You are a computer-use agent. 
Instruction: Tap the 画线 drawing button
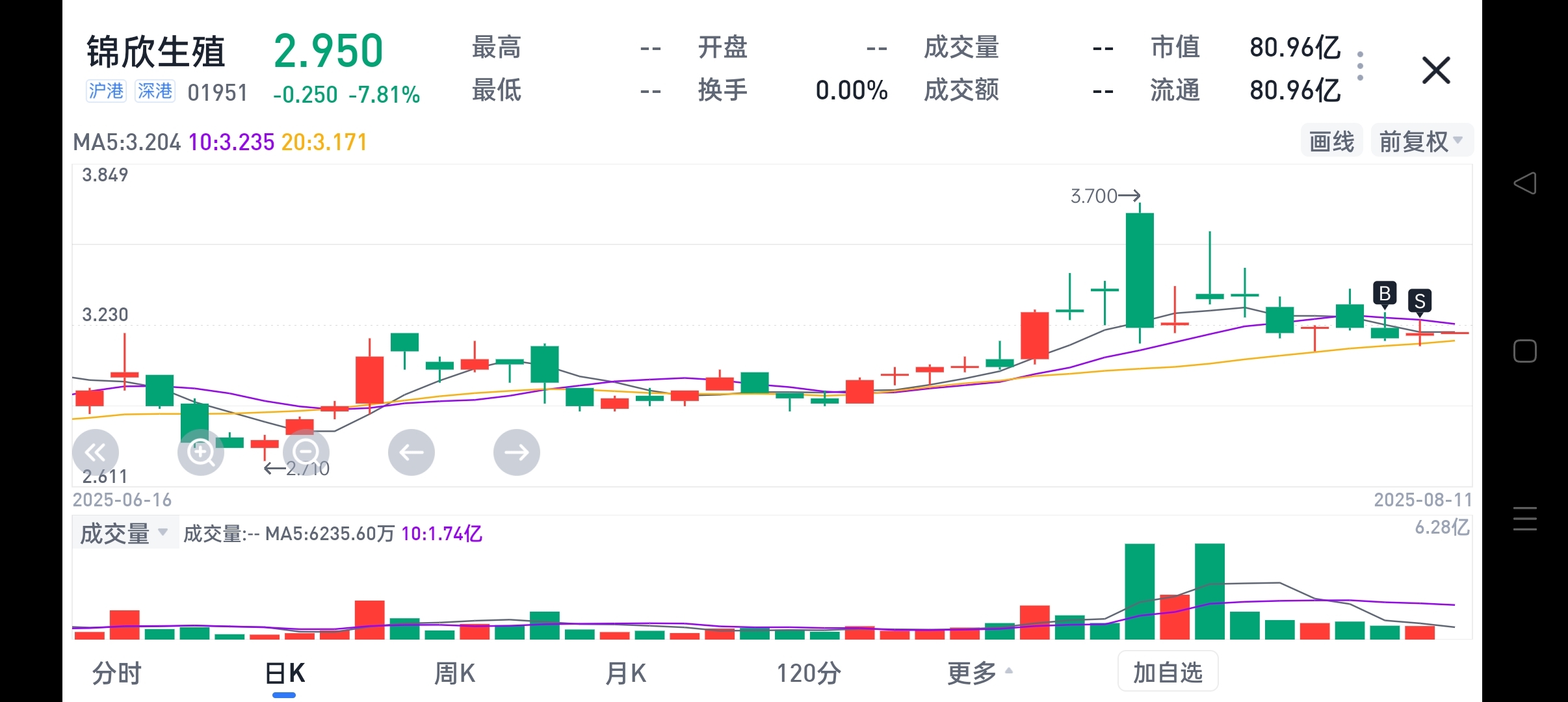click(1331, 141)
